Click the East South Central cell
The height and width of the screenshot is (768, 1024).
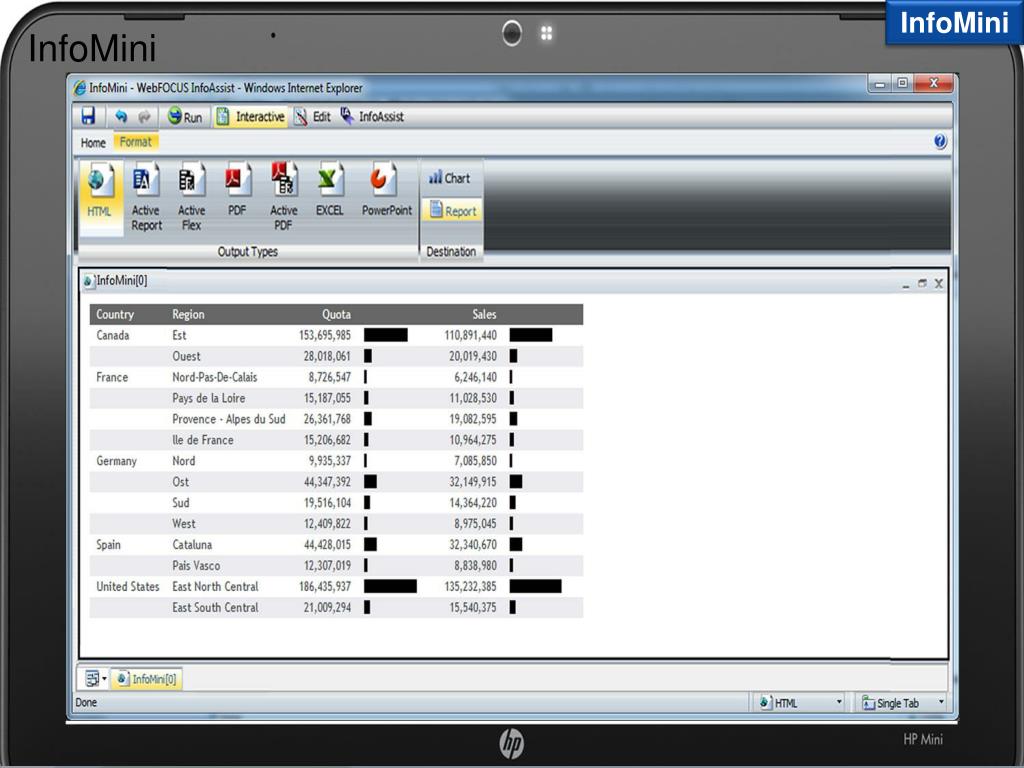tap(216, 607)
